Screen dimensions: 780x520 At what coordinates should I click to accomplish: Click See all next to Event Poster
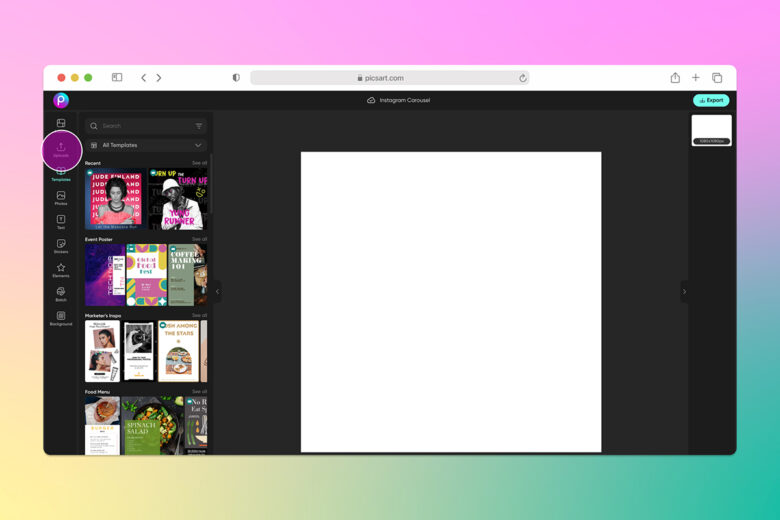tap(199, 239)
